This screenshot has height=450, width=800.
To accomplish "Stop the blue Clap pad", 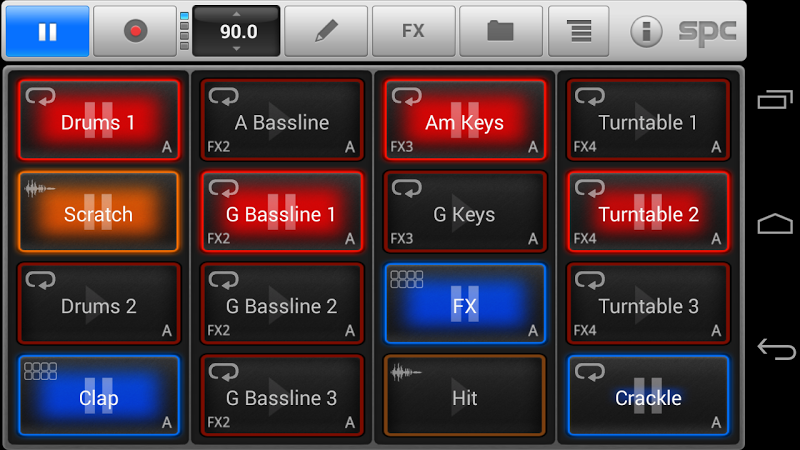I will pos(98,396).
